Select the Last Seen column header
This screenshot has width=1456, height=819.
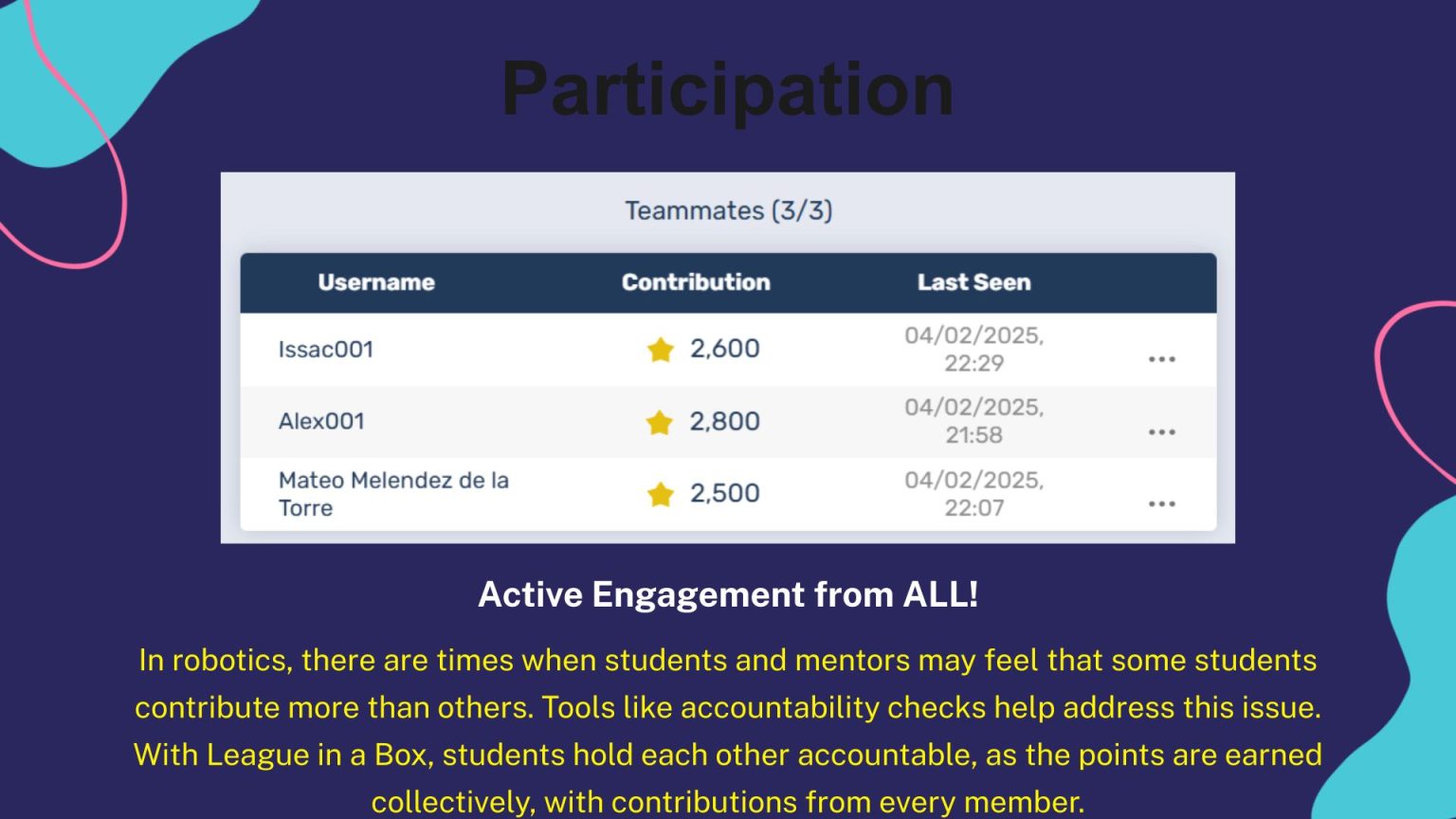point(974,282)
